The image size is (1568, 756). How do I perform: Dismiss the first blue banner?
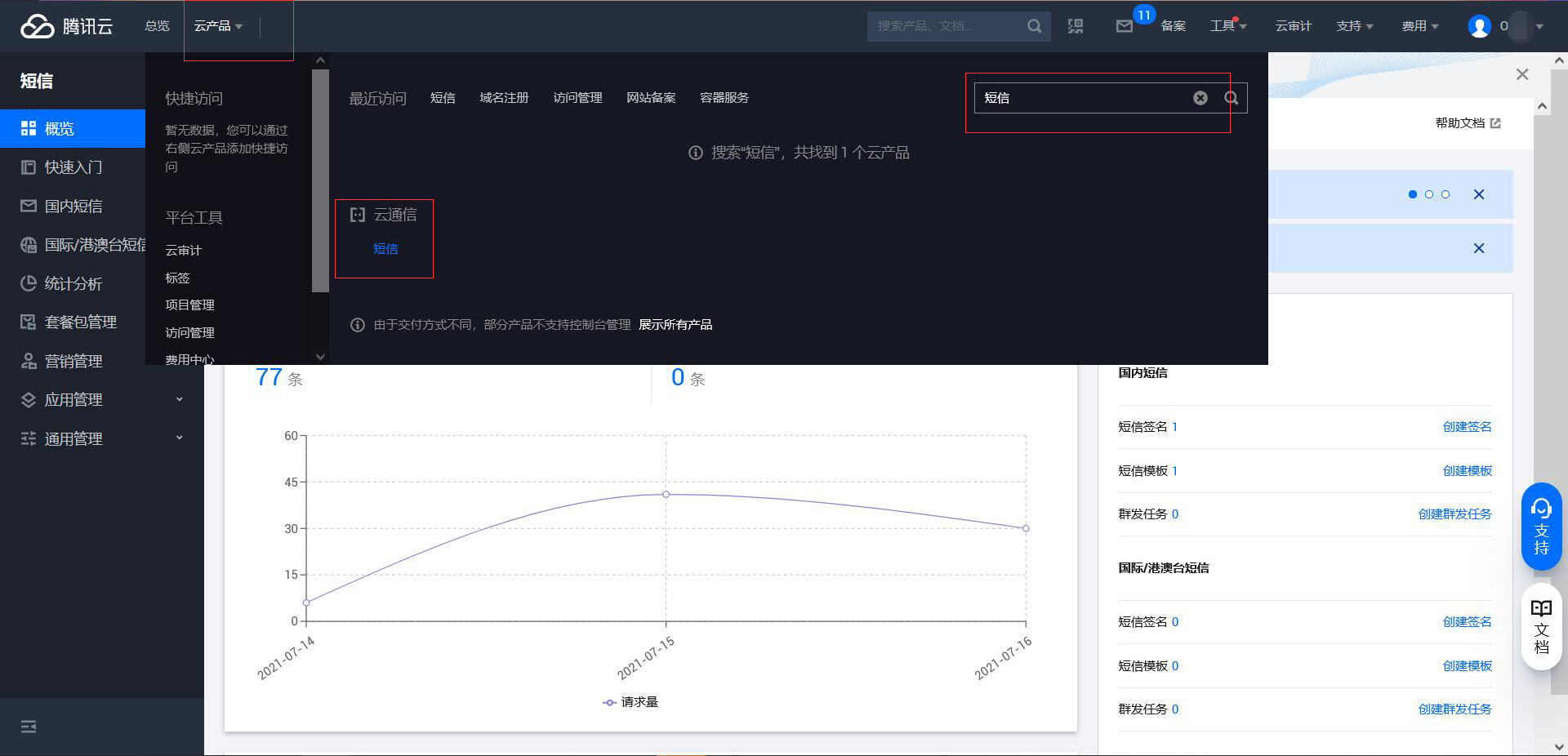pos(1479,194)
